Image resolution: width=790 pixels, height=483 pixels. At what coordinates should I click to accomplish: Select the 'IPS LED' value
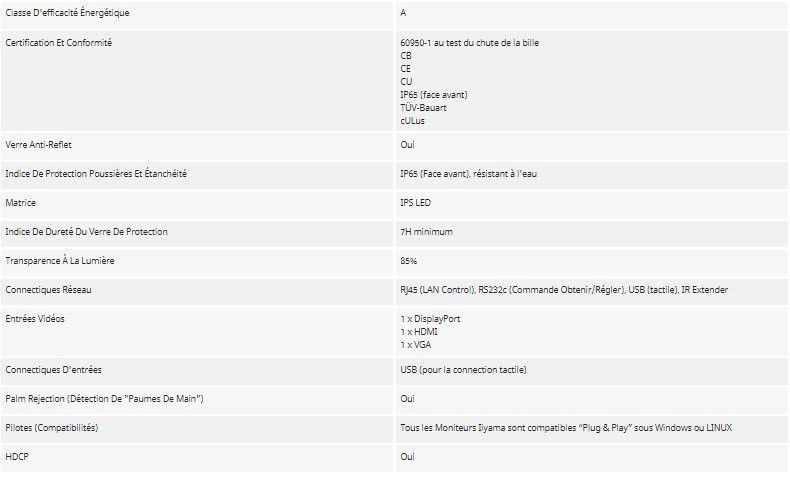click(x=418, y=203)
